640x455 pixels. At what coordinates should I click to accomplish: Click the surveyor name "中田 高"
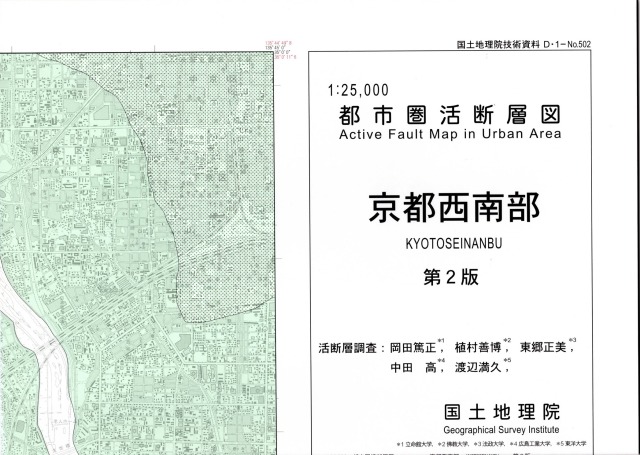(413, 368)
